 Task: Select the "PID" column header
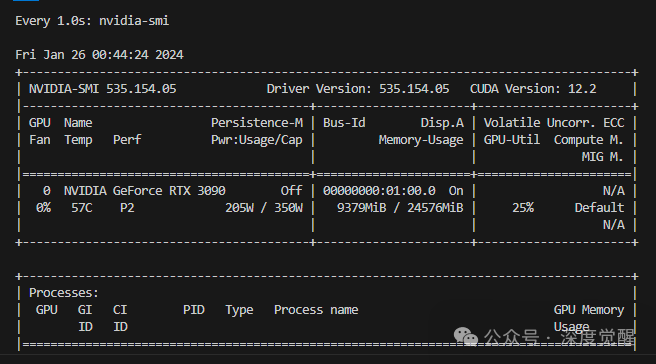click(x=194, y=310)
